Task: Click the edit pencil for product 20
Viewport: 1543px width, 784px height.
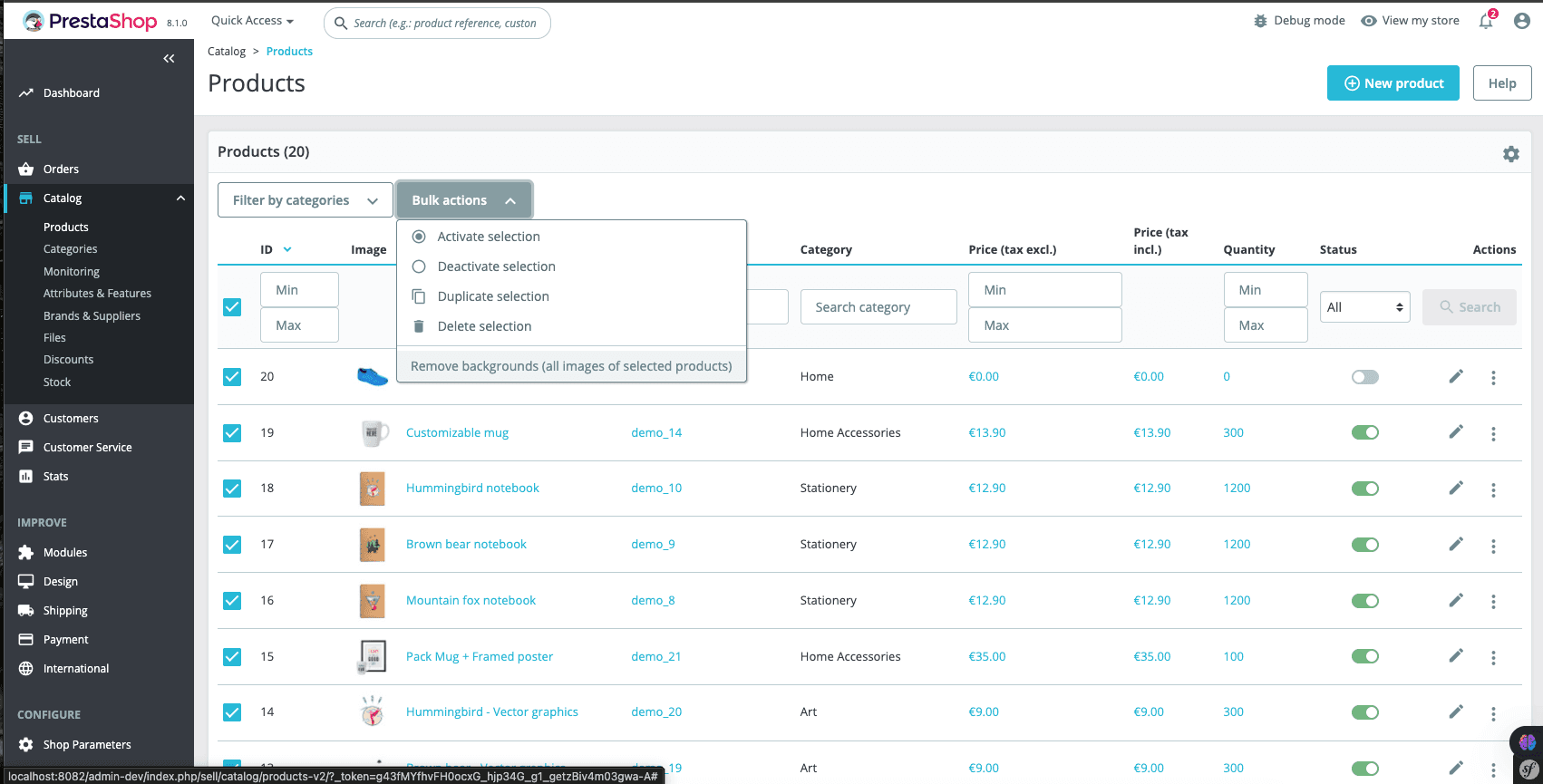Action: 1456,376
